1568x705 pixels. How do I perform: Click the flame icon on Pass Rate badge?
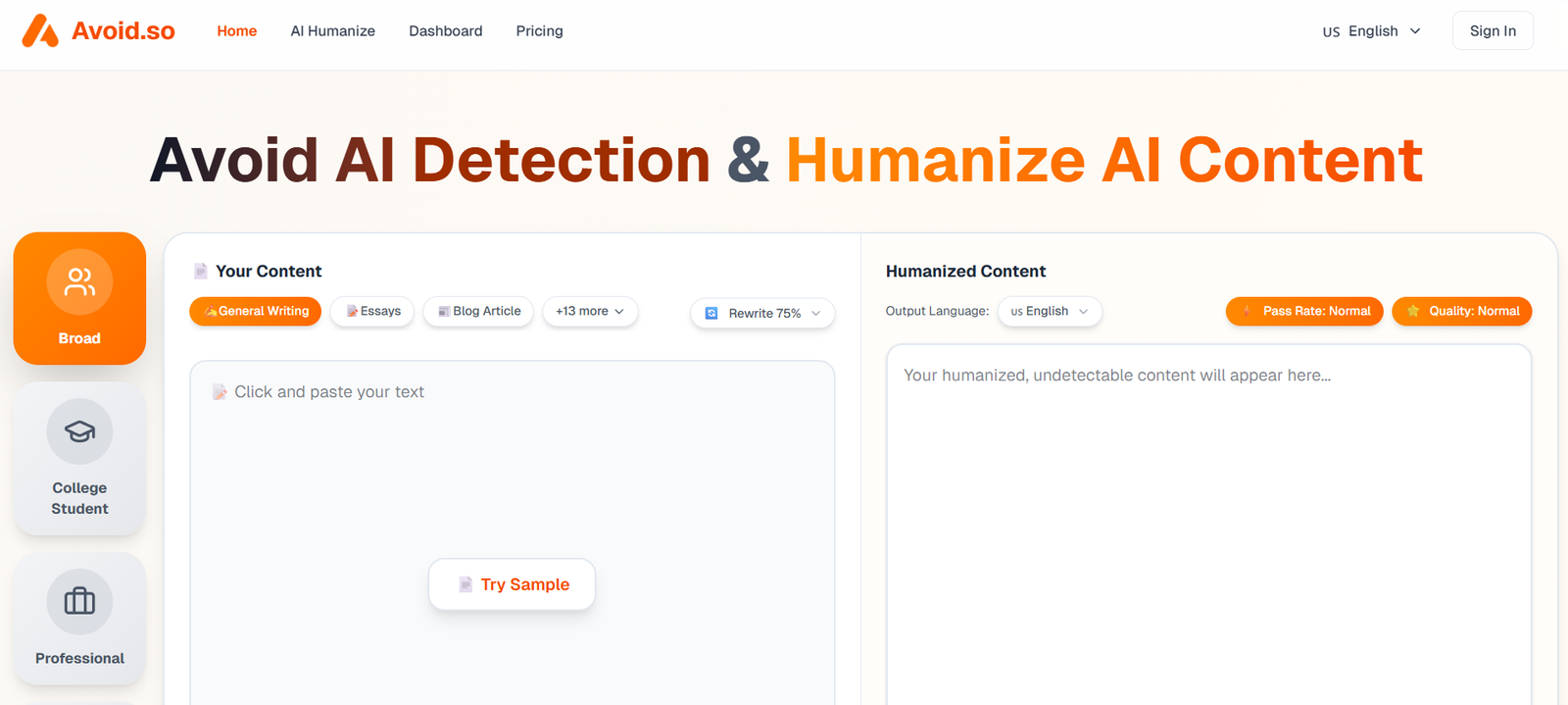(x=1247, y=311)
